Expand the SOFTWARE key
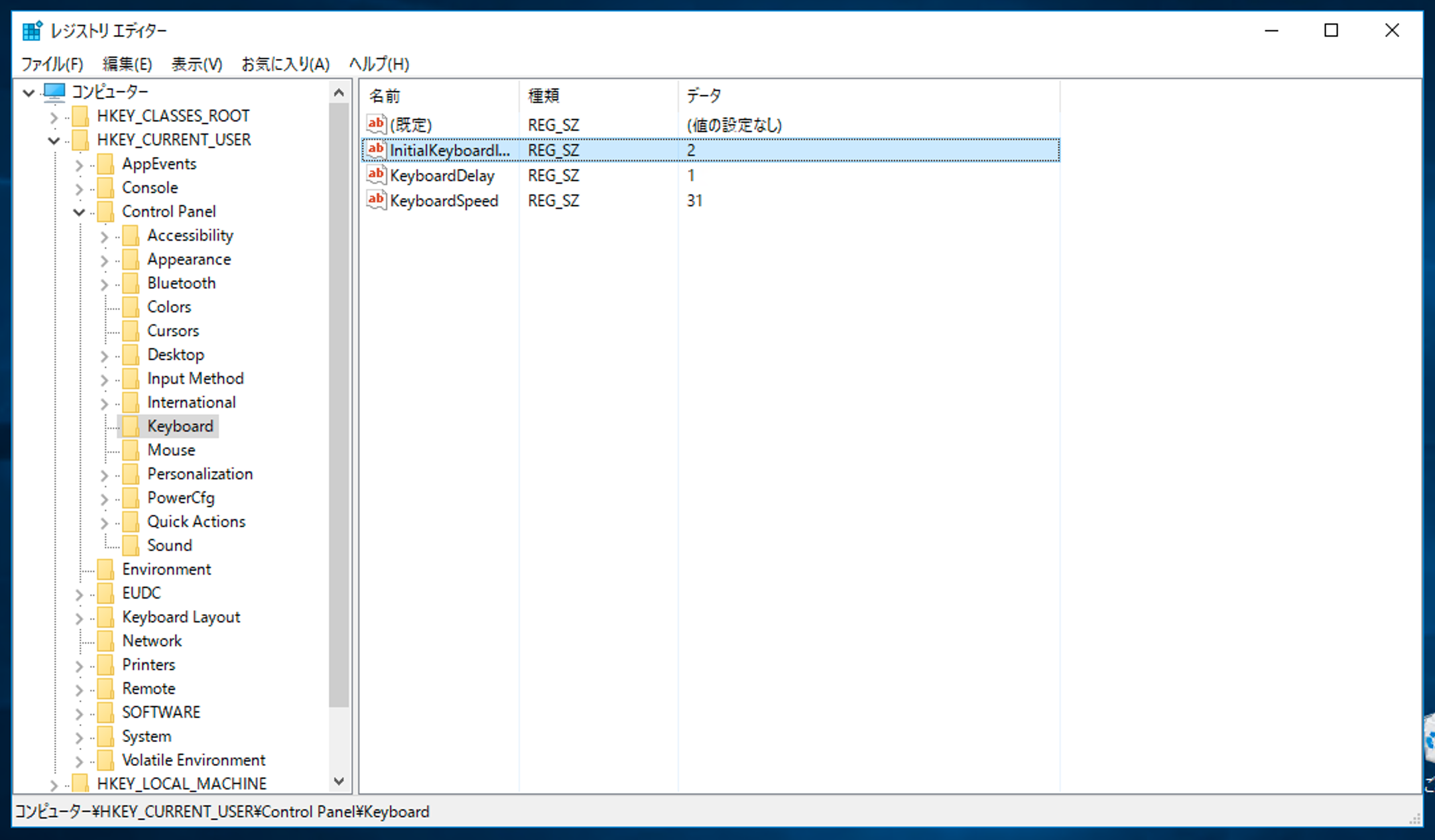Screen dimensions: 1435x840 79,714
